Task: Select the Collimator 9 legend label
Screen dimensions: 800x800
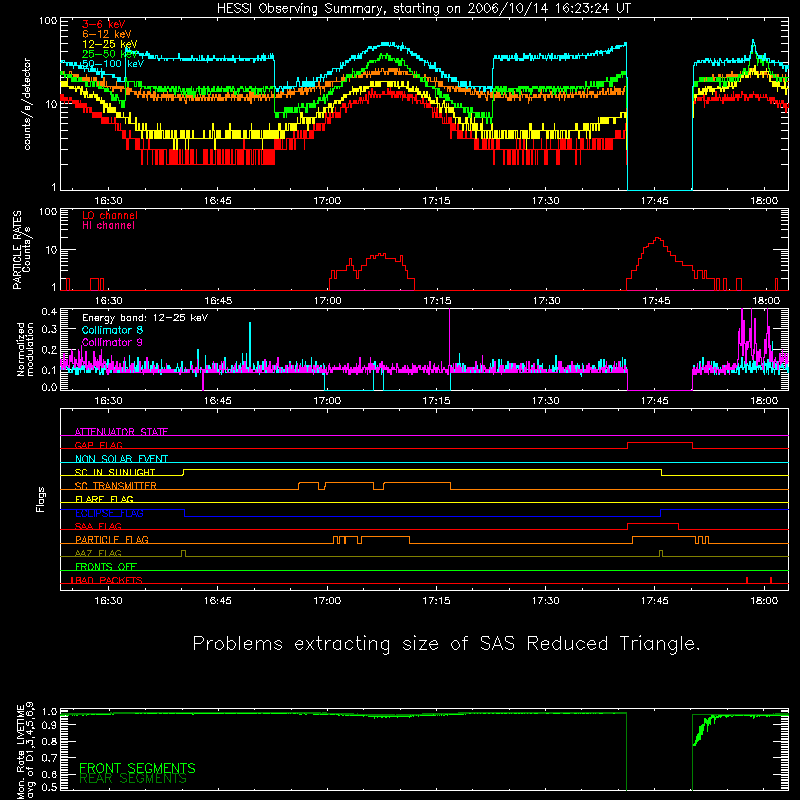Action: point(112,342)
